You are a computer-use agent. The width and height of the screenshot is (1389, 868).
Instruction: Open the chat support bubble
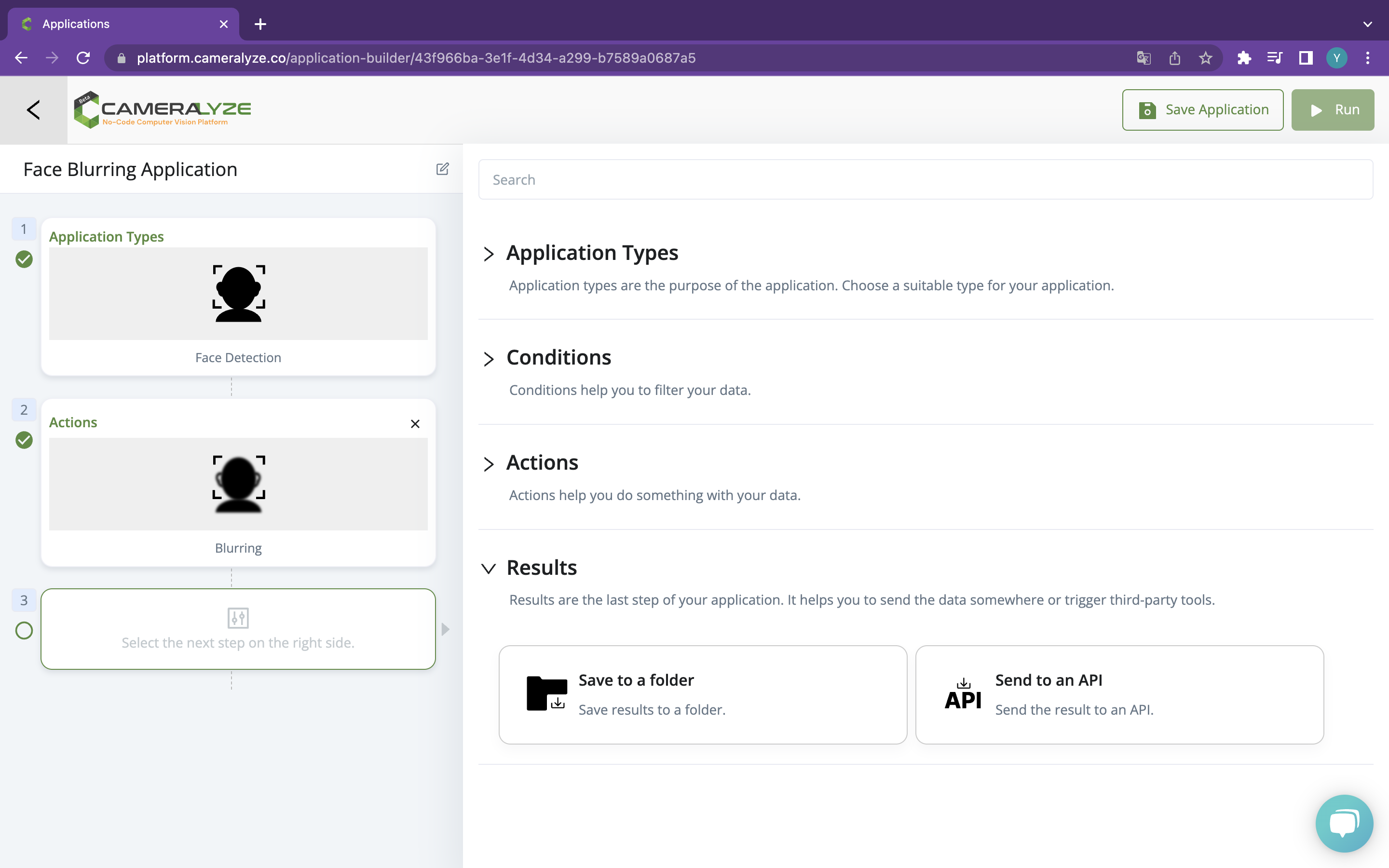[1344, 823]
